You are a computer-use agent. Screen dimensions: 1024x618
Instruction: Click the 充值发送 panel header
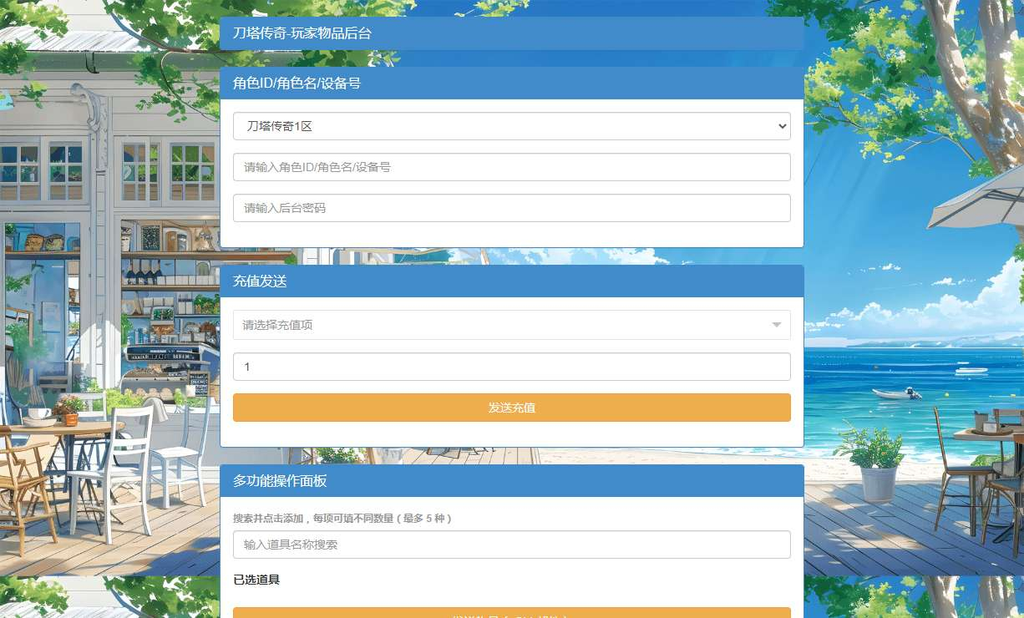[511, 281]
